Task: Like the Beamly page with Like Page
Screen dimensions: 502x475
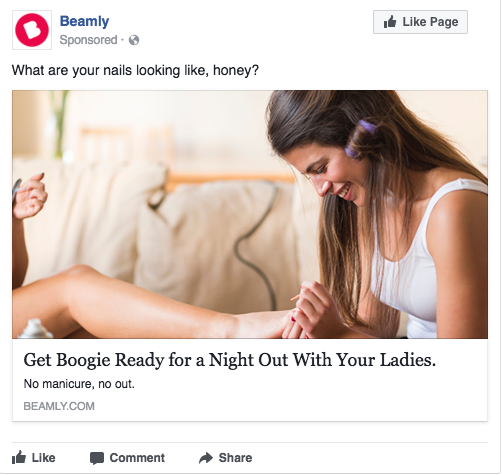Action: [420, 22]
